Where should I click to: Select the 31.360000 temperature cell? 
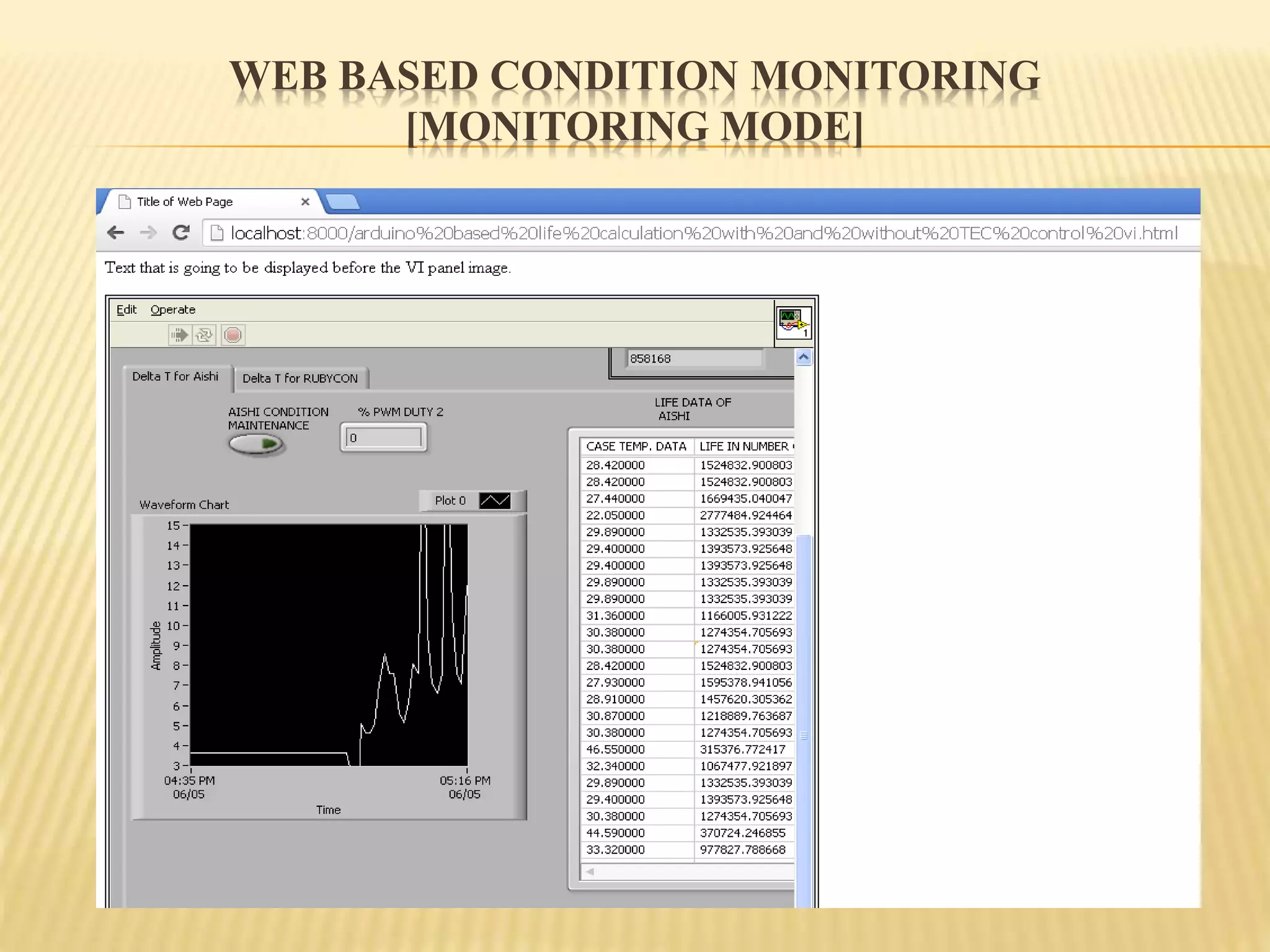637,615
